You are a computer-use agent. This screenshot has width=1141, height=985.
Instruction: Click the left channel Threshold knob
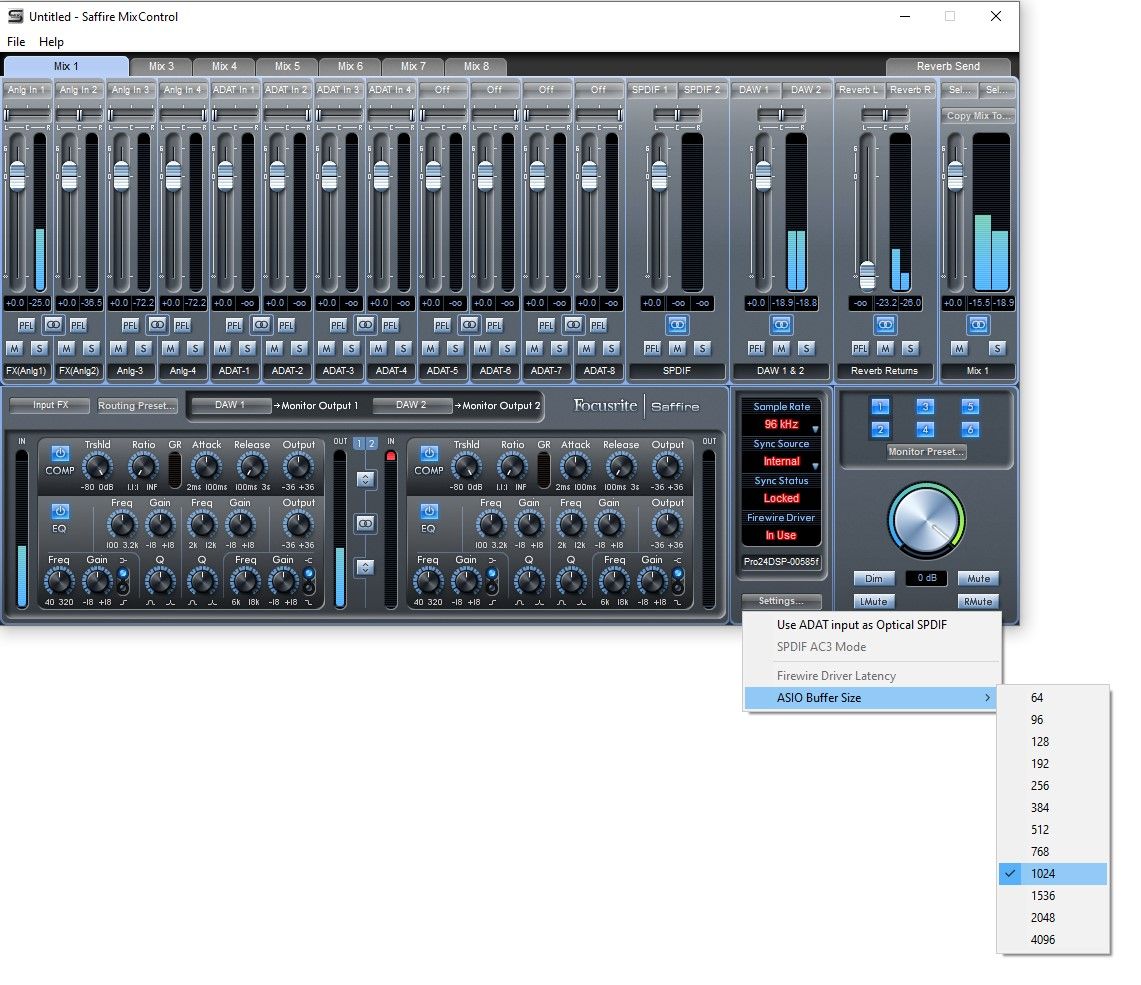[x=97, y=466]
